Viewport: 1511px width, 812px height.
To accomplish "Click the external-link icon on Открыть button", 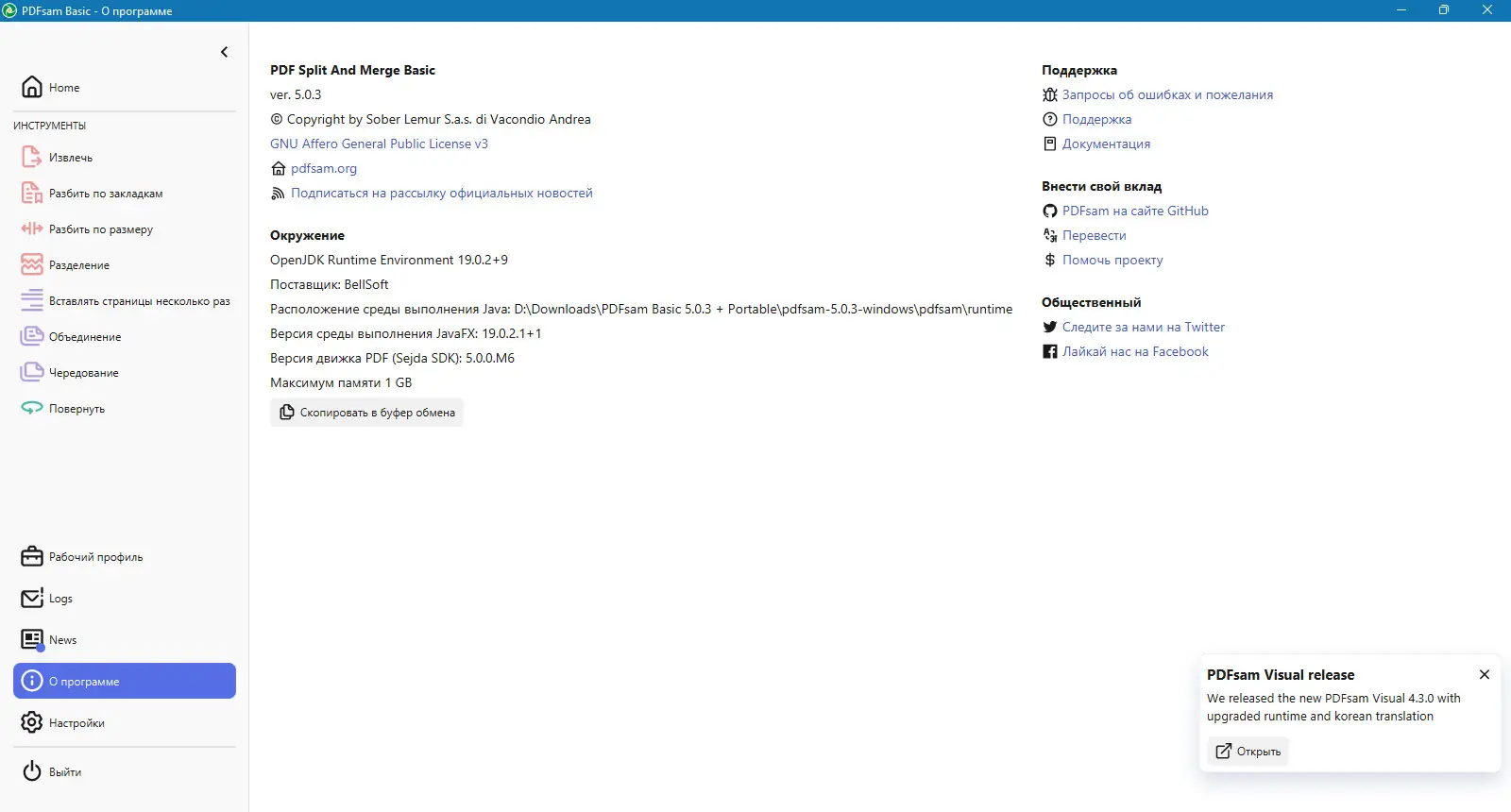I will (x=1224, y=752).
